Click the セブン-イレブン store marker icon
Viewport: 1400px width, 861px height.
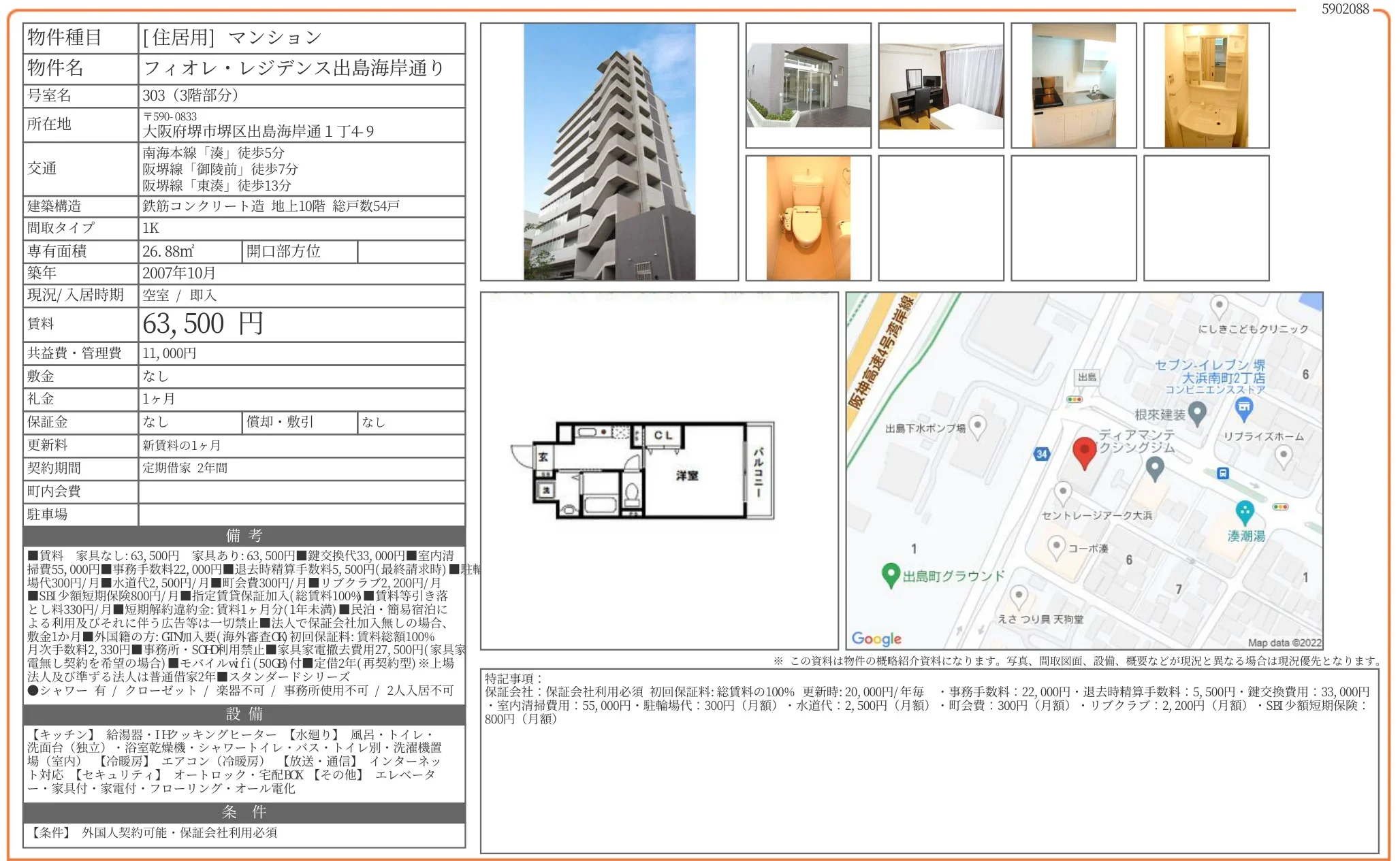pos(1243,408)
